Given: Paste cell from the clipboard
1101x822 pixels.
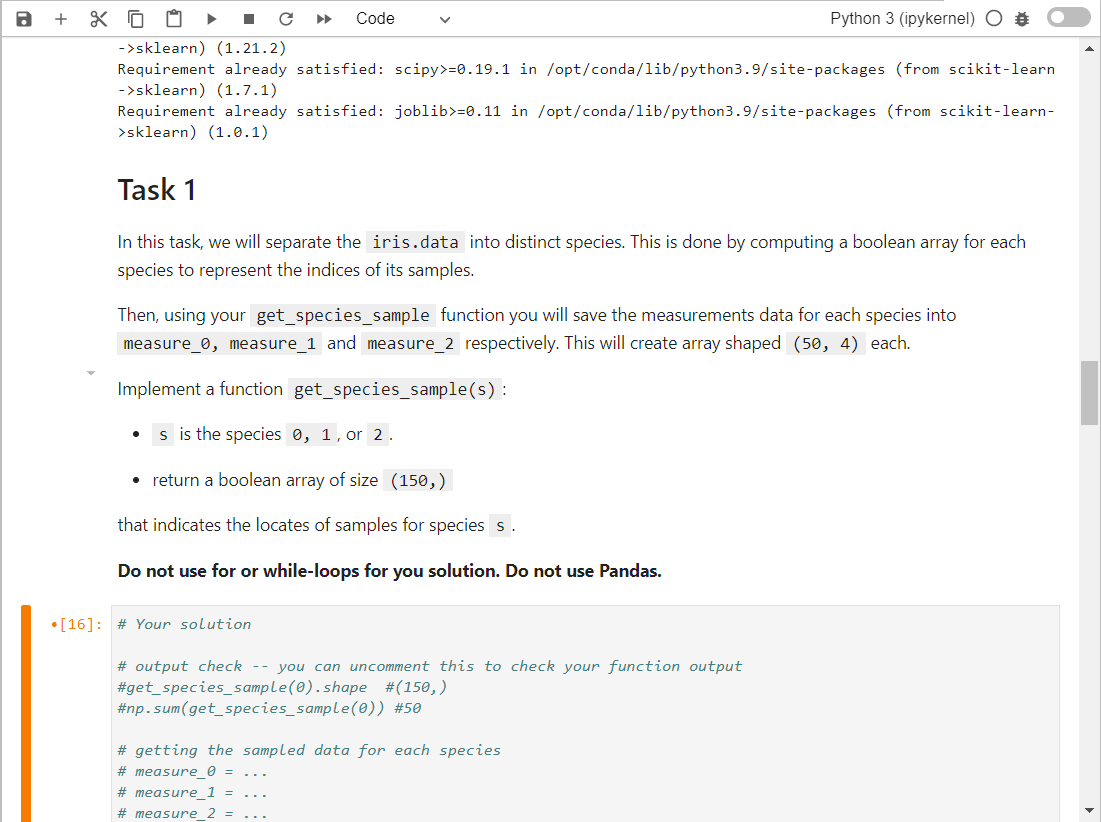Looking at the screenshot, I should tap(173, 19).
